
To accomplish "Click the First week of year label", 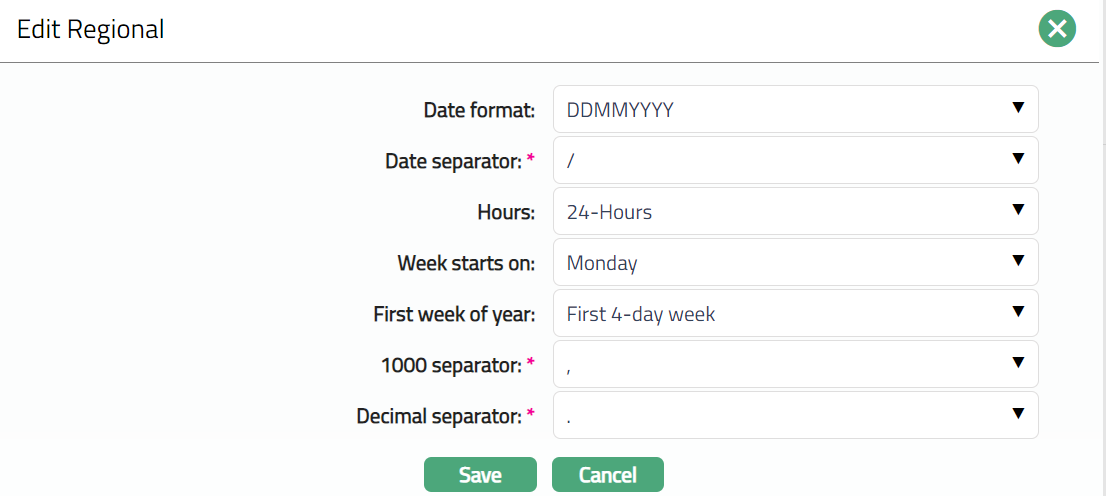I will pyautogui.click(x=454, y=315).
